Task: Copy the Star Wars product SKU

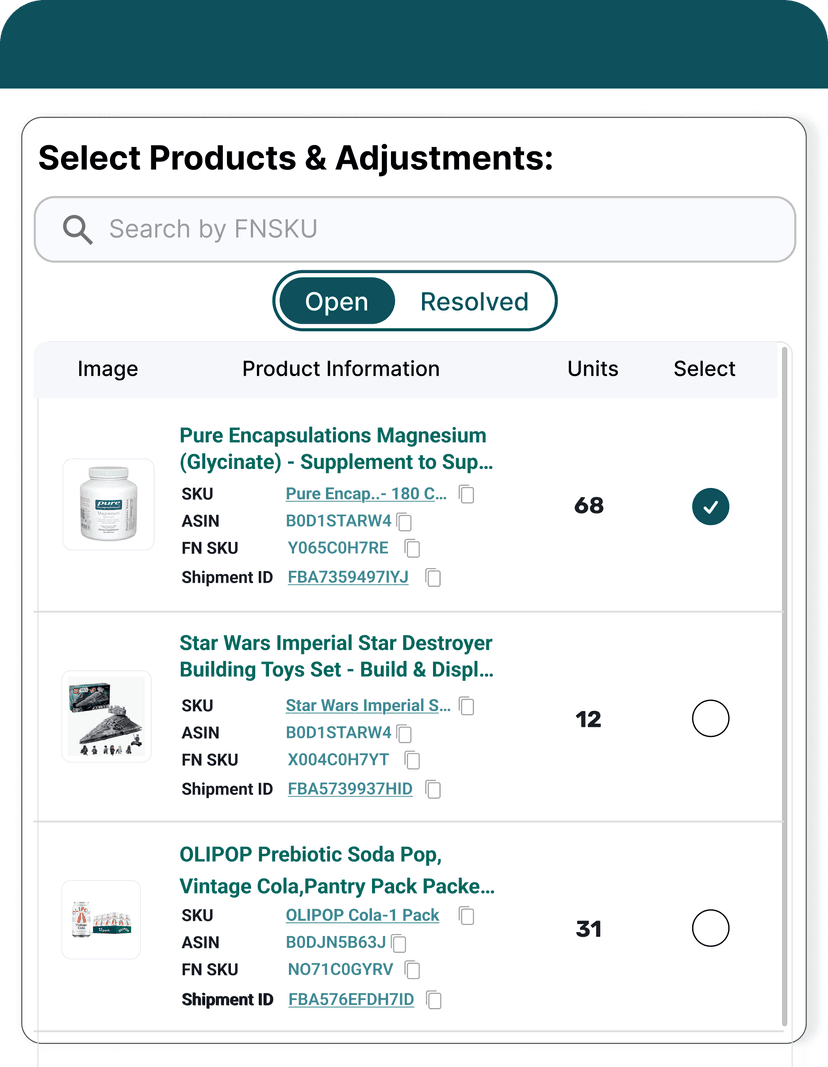Action: coord(466,706)
